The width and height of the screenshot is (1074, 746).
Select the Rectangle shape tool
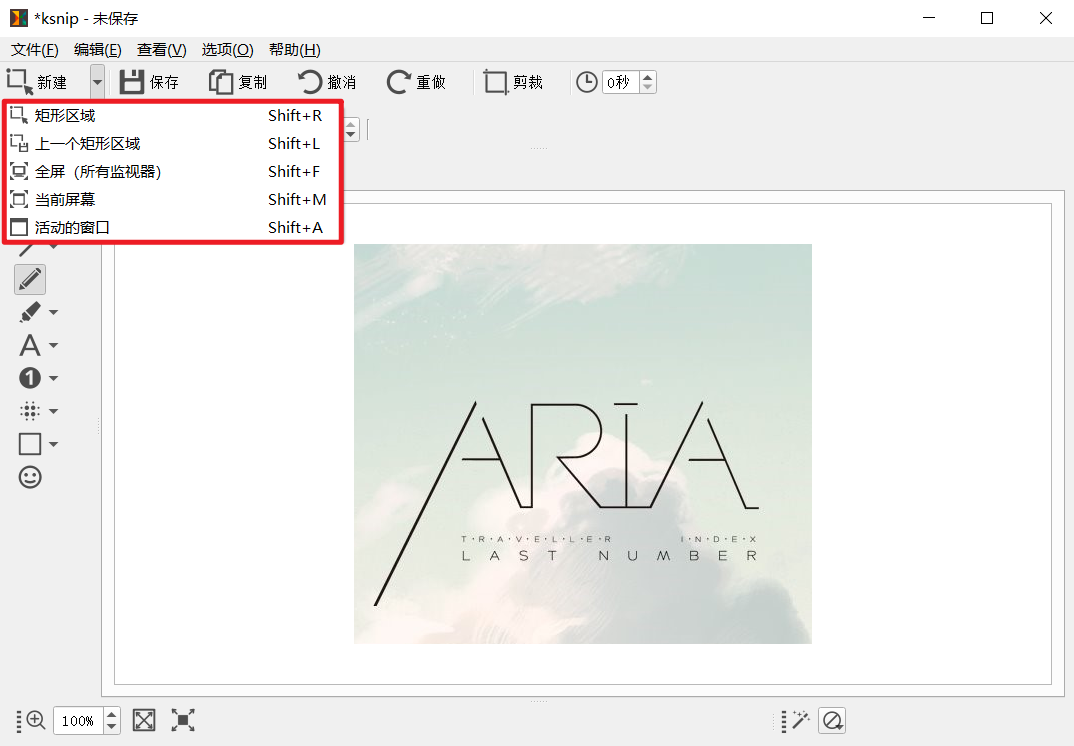click(x=30, y=444)
